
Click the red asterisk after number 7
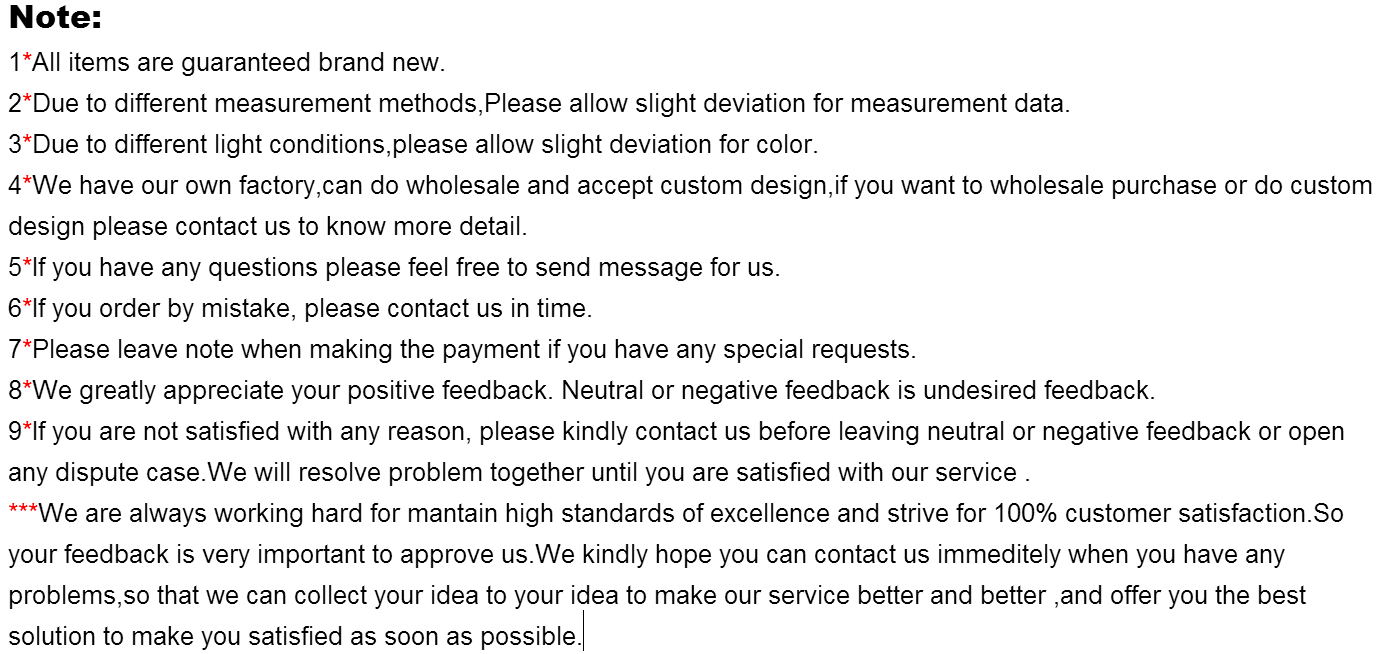(27, 346)
